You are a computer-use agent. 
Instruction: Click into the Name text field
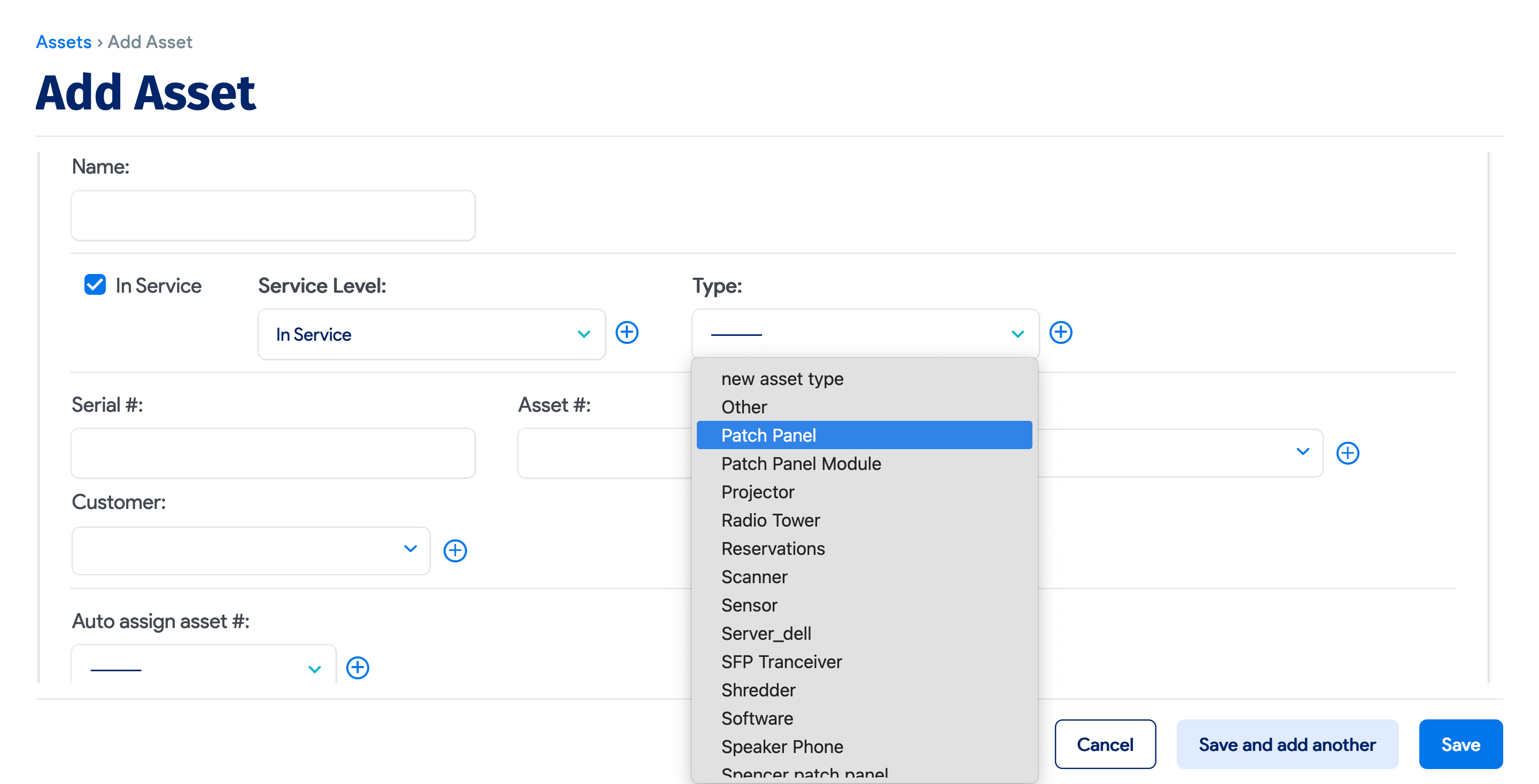click(273, 216)
